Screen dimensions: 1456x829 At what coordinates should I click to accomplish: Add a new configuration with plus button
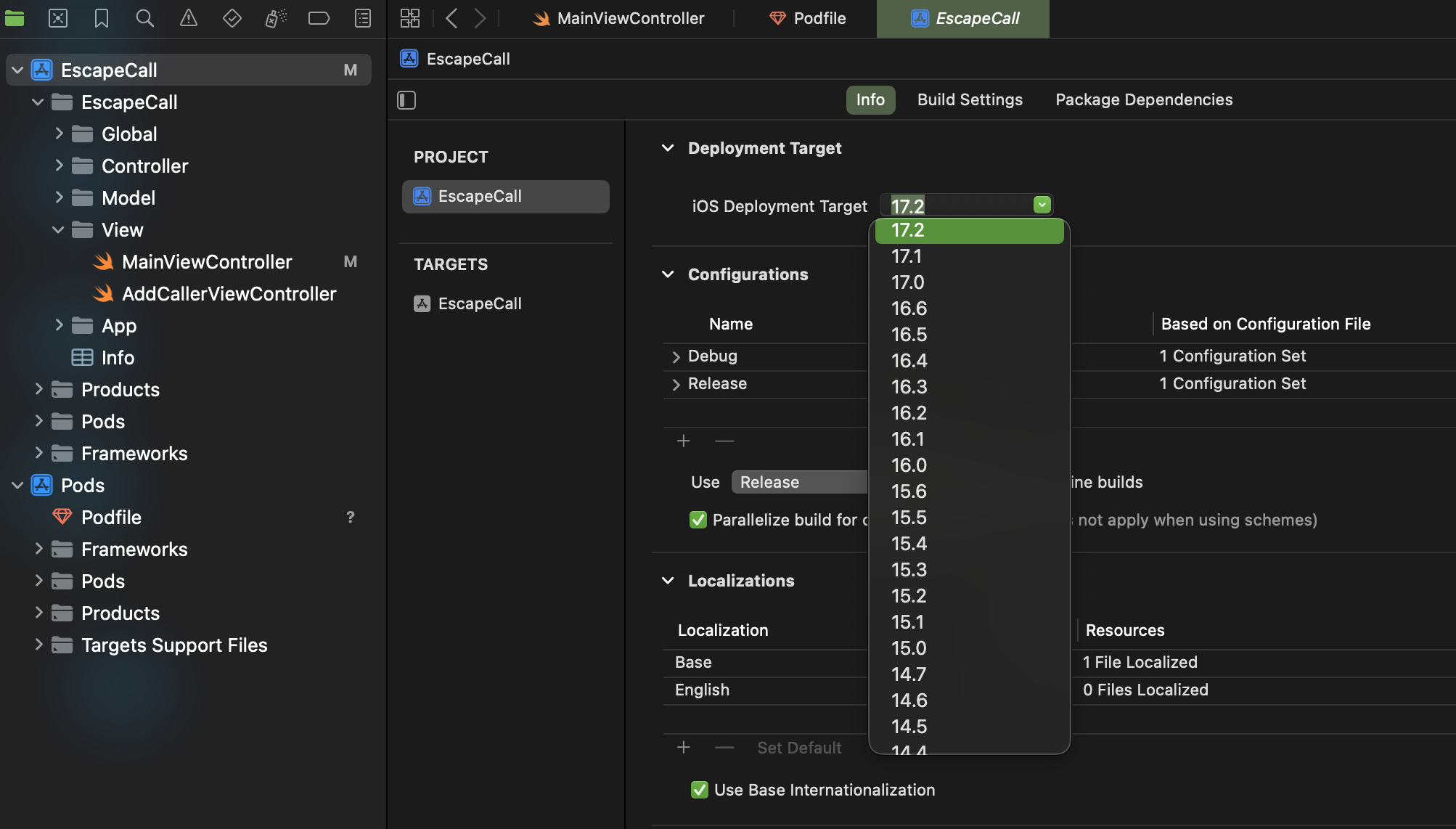(x=683, y=441)
